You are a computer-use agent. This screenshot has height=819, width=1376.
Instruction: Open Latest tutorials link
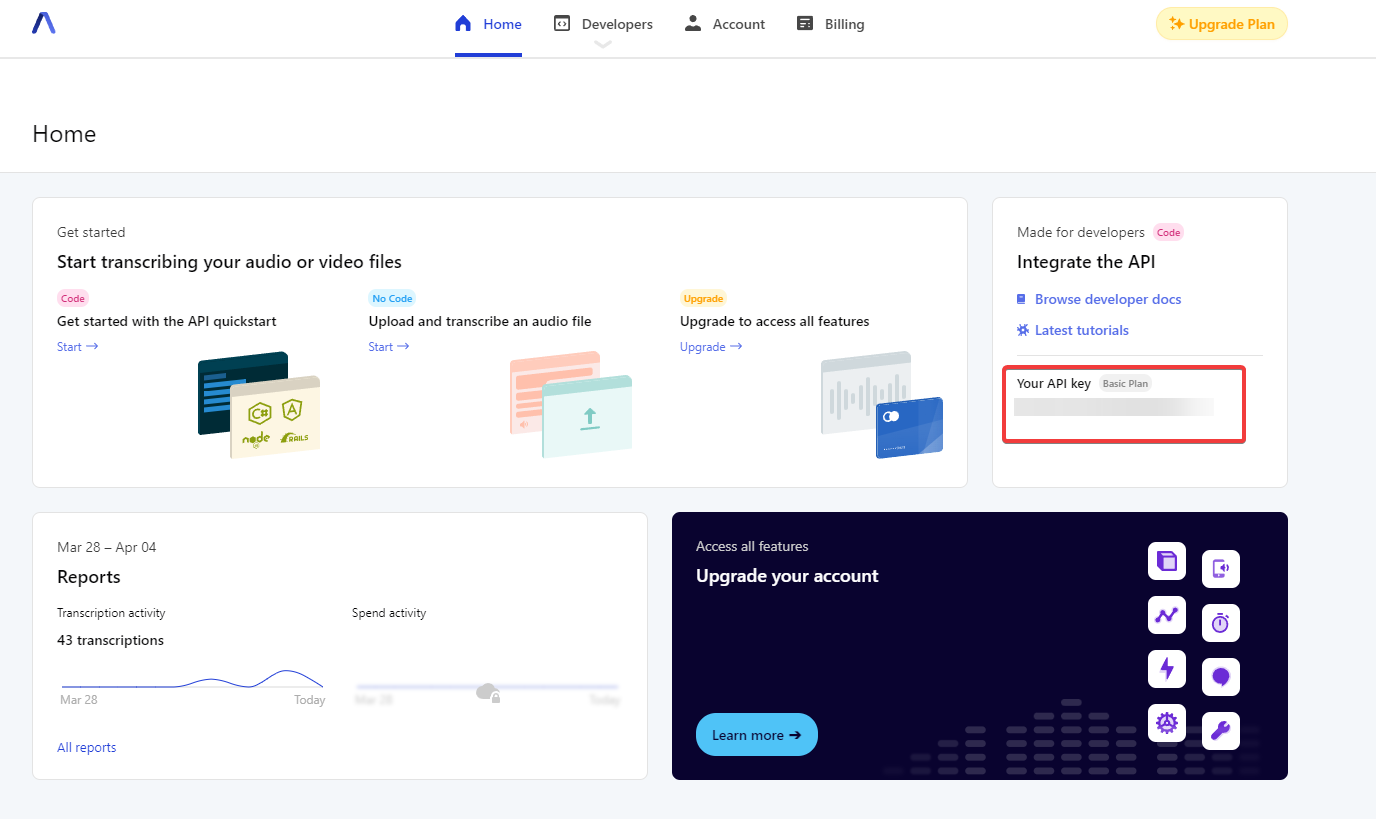(1082, 330)
